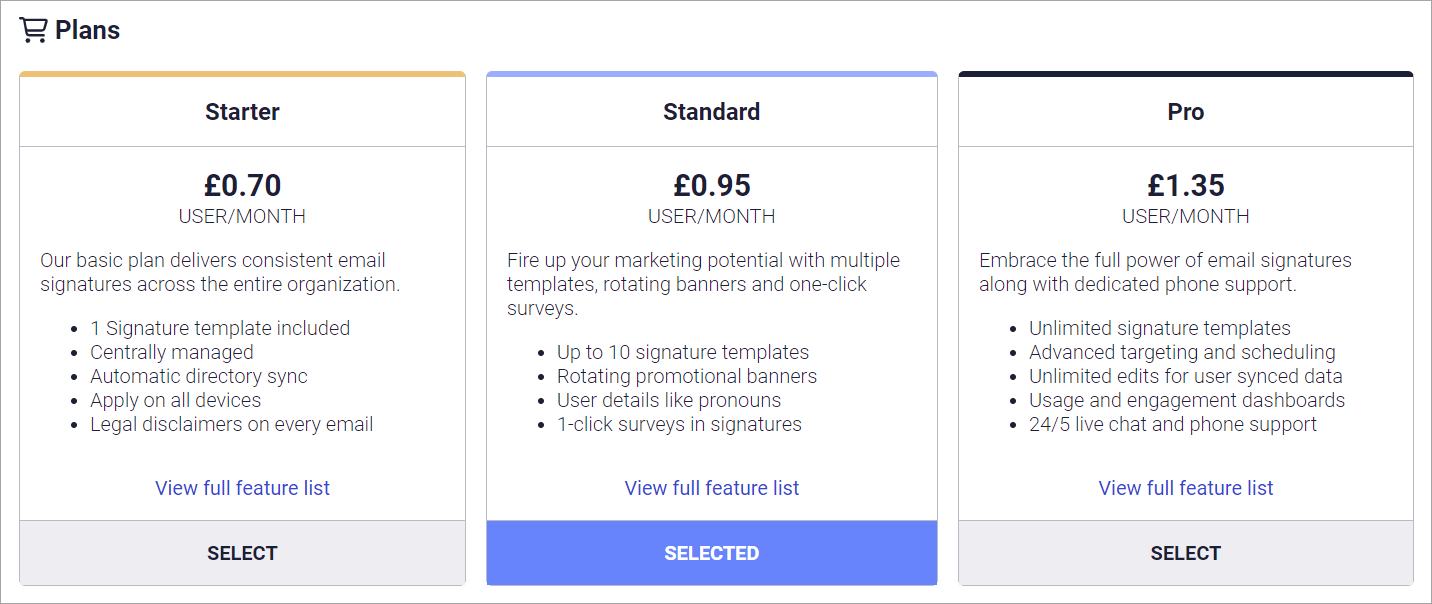Click the yellow color bar atop Starter card
The height and width of the screenshot is (604, 1432).
242,74
